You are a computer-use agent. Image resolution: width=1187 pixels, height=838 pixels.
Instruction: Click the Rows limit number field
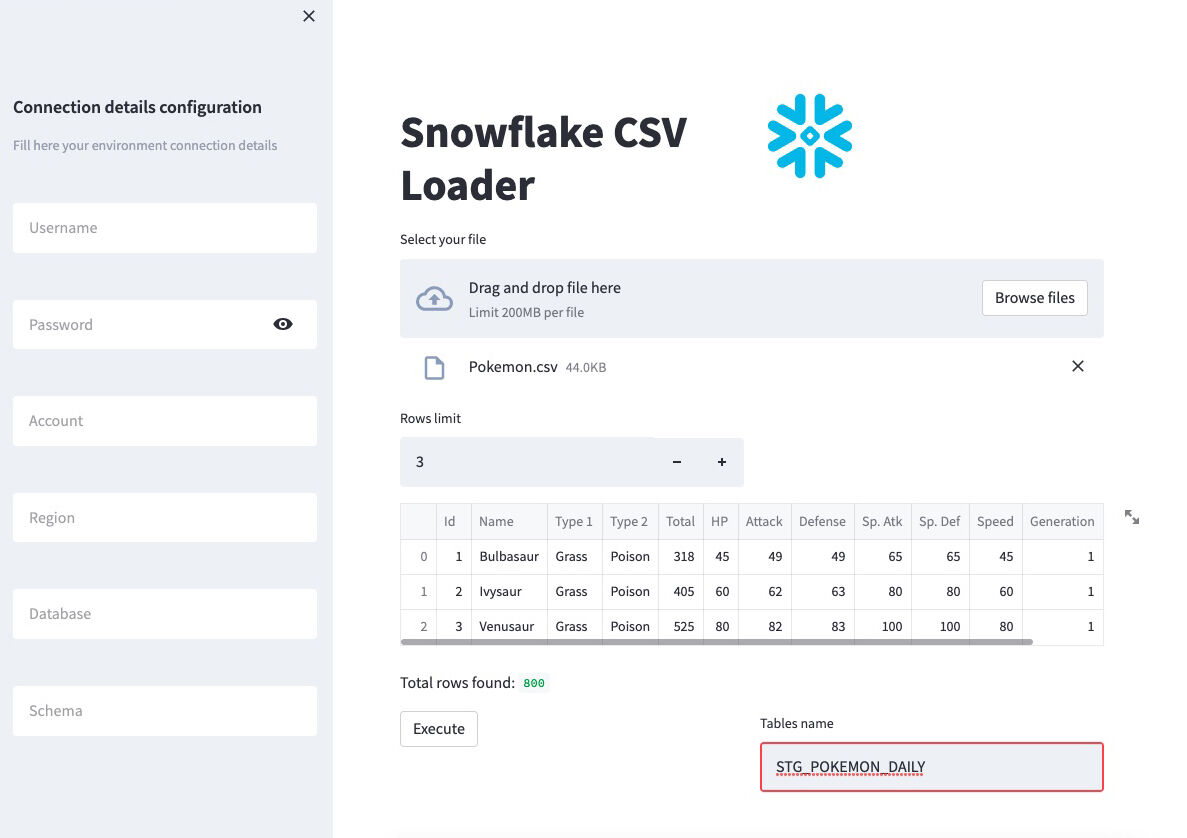coord(528,462)
